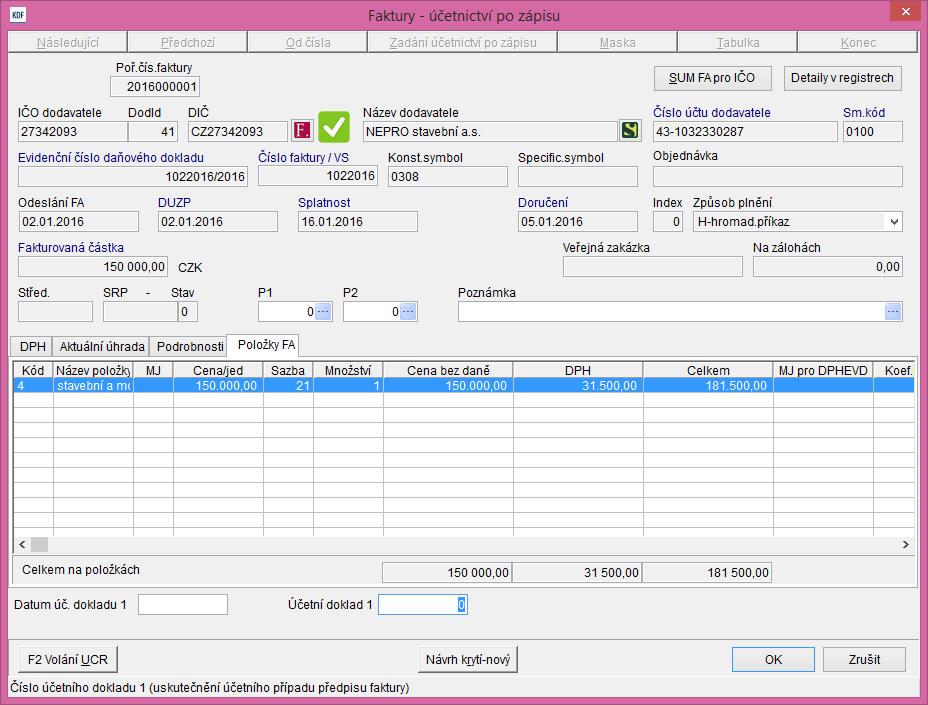Select the 'stavební a mo' item row
Screen dimensions: 928x705
(463, 385)
